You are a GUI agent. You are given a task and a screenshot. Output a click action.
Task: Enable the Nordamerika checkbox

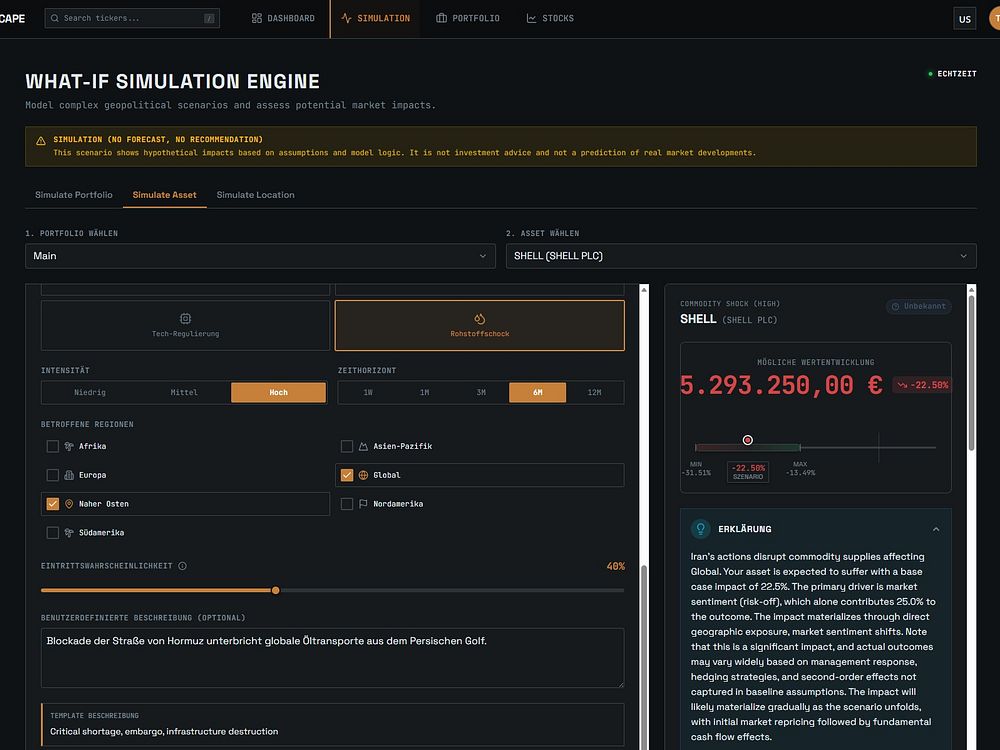tap(347, 504)
